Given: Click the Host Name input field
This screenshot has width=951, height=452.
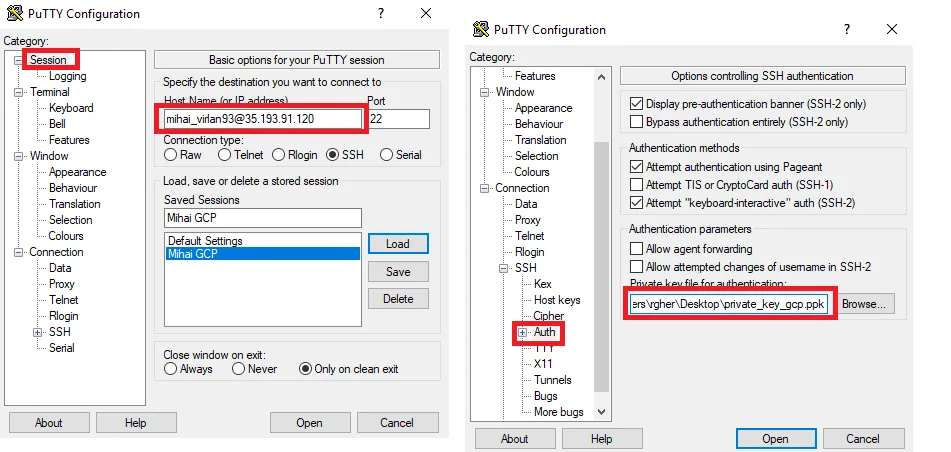Looking at the screenshot, I should pos(263,119).
